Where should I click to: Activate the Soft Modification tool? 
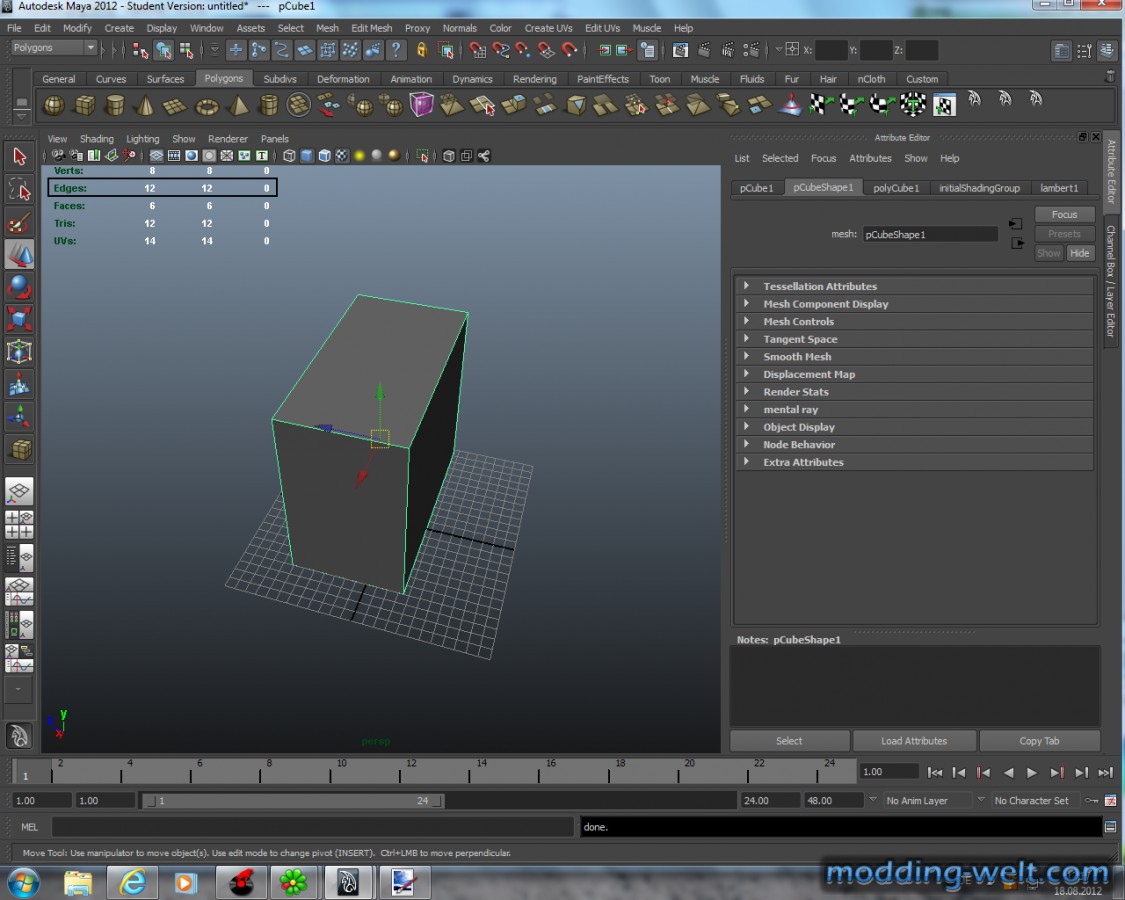[19, 385]
